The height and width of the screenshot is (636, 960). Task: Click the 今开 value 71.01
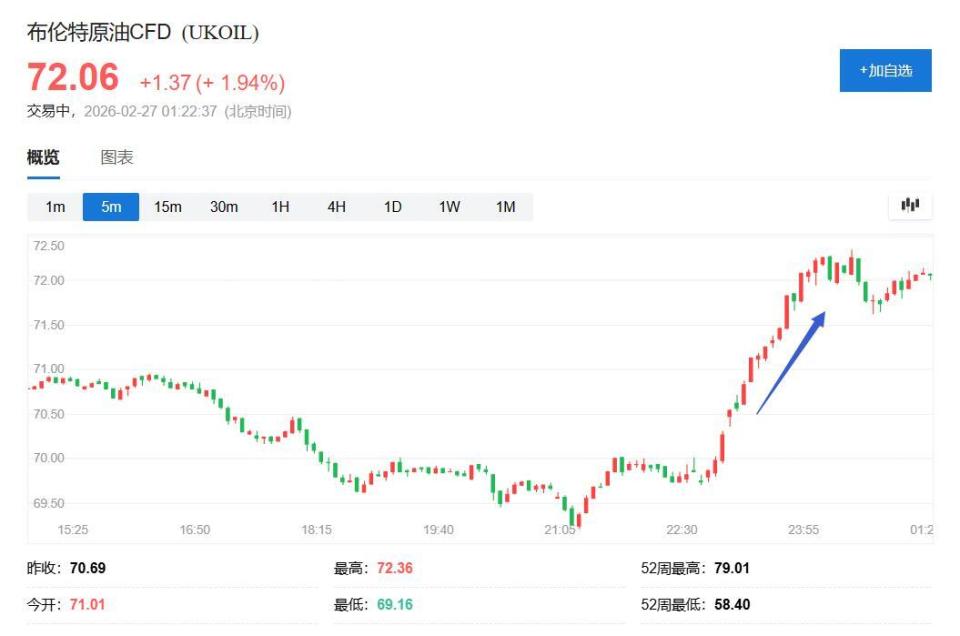(x=88, y=605)
